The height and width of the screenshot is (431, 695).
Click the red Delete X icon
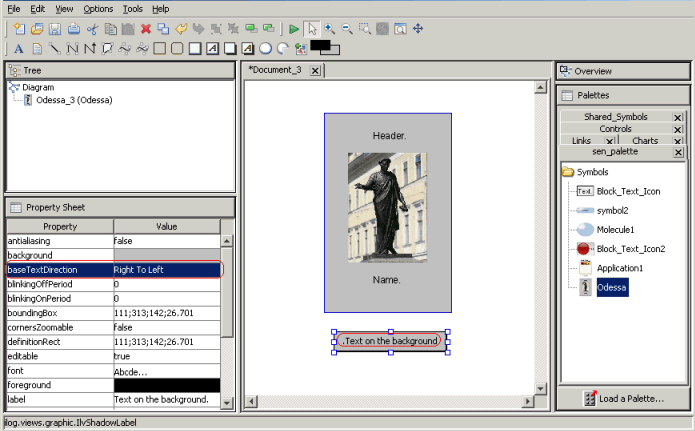coord(146,29)
